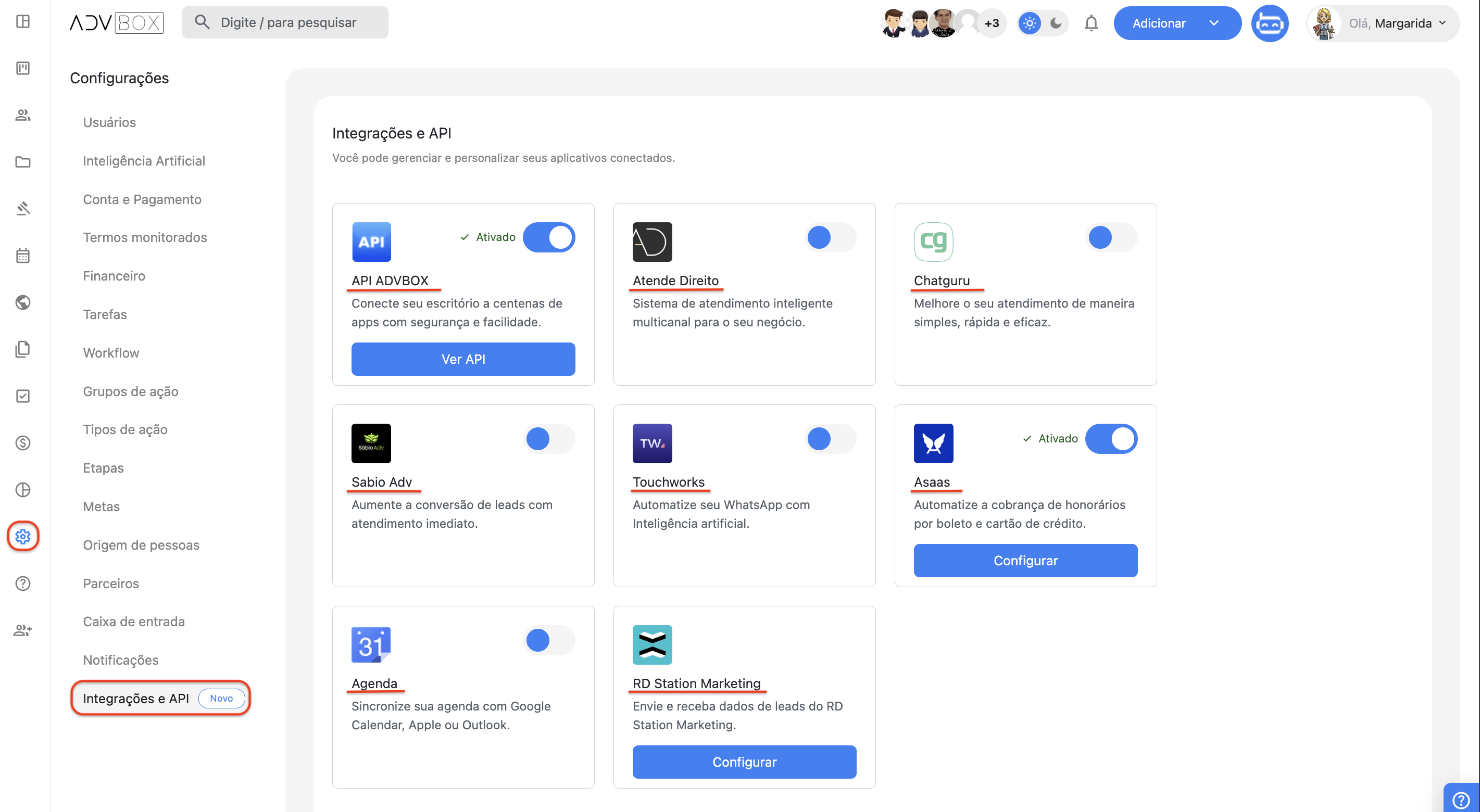1480x812 pixels.
Task: Open the gavel lawsuits icon in sidebar
Action: [23, 208]
